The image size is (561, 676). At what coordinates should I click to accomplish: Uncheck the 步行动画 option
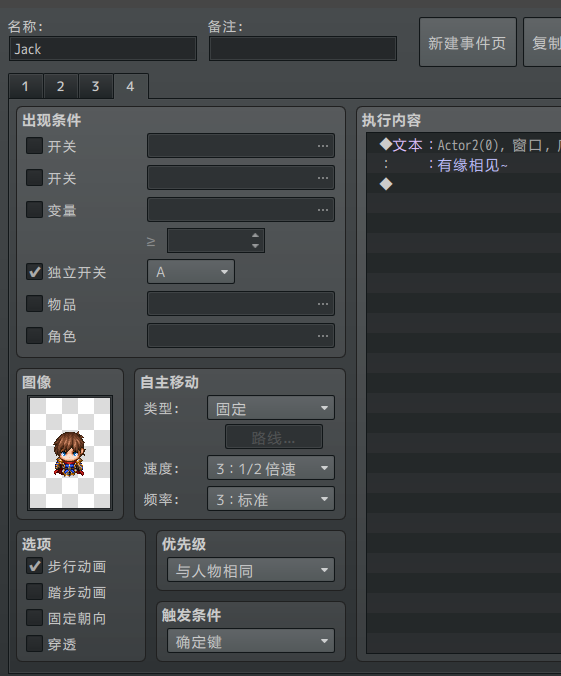click(34, 566)
